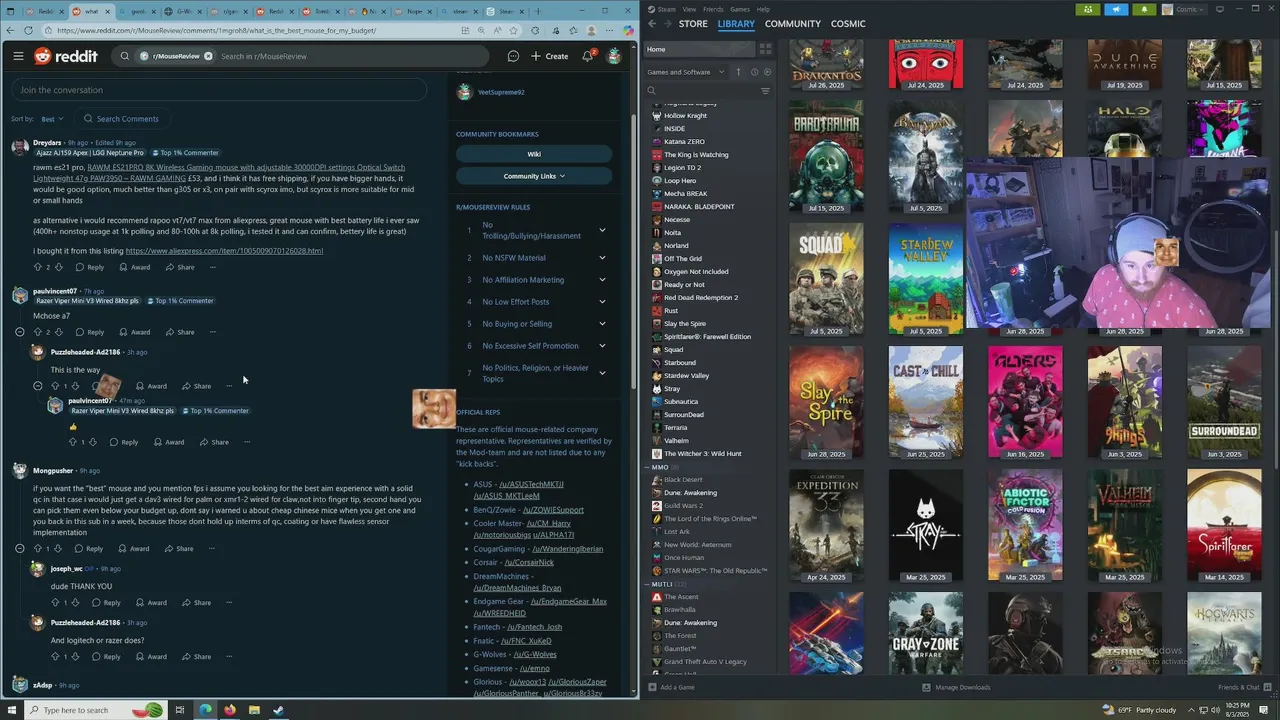Reverse Steam library sort order arrow
The width and height of the screenshot is (1280, 720).
click(x=739, y=72)
